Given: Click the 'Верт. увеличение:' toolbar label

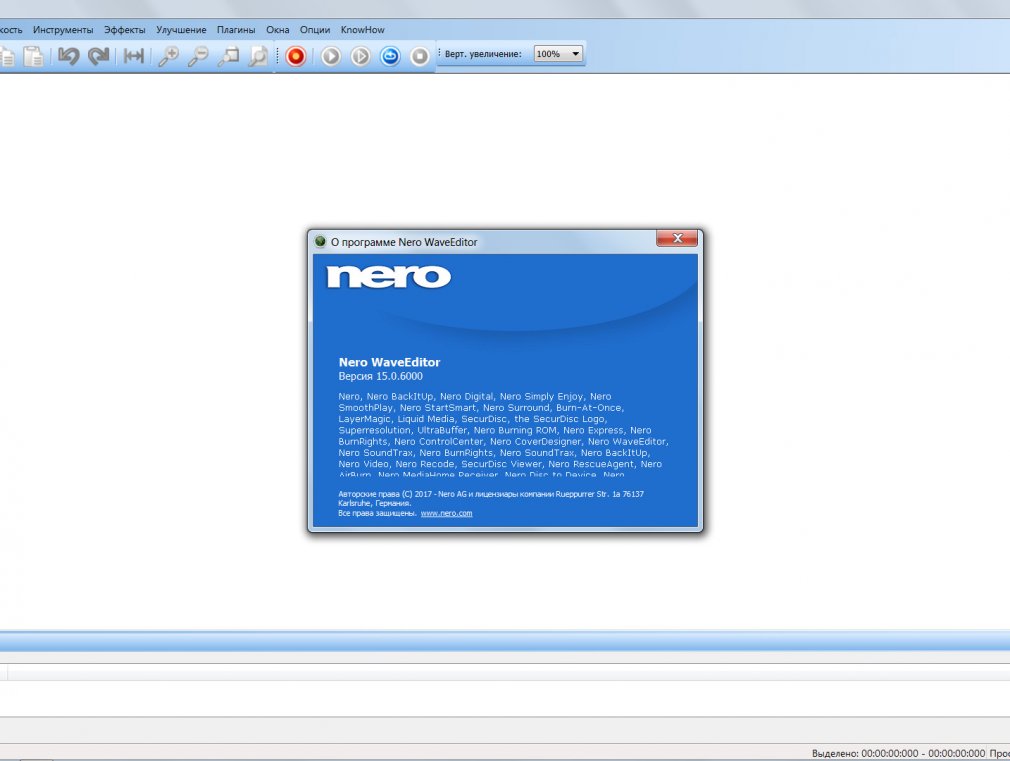Looking at the screenshot, I should tap(483, 54).
